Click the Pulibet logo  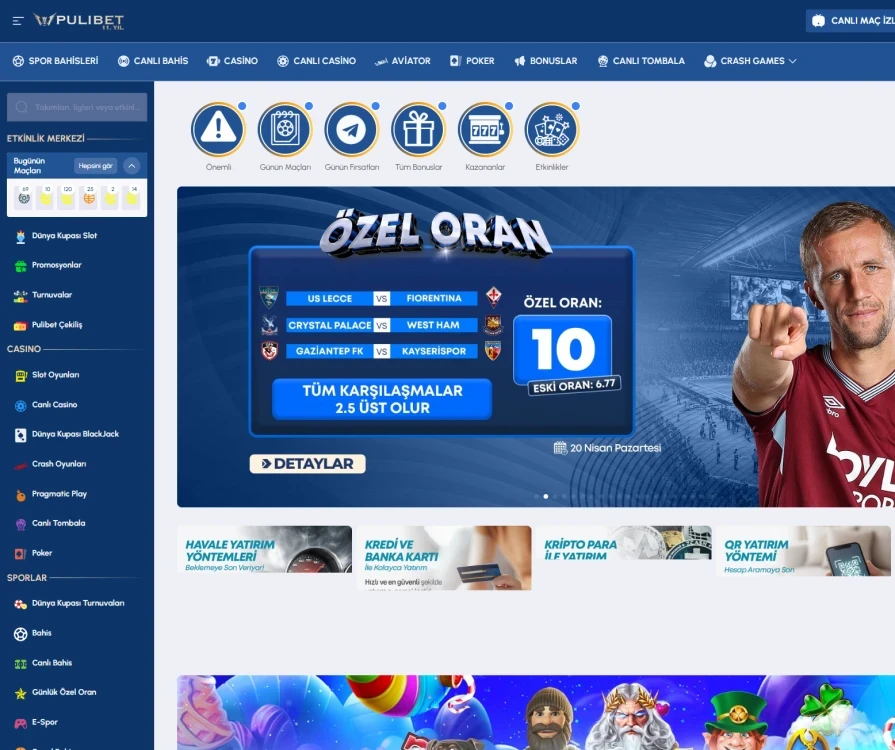click(x=78, y=21)
